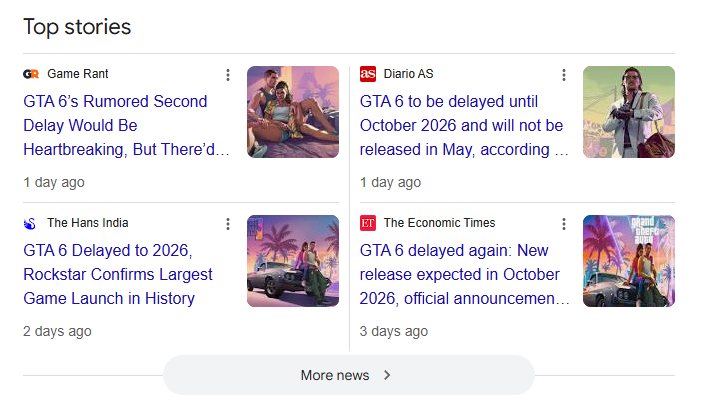This screenshot has height=404, width=708.
Task: Click Game Rant story thumbnail image
Action: [293, 112]
